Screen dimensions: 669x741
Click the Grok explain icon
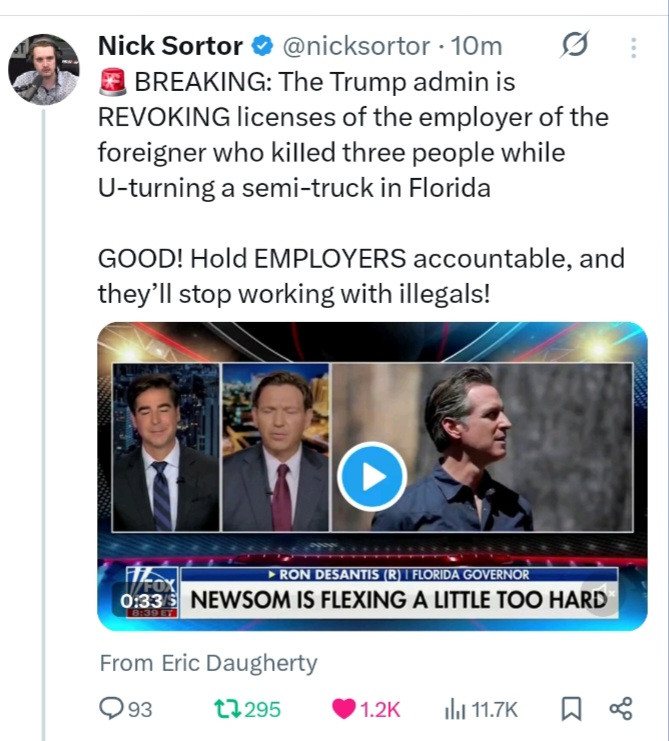576,45
